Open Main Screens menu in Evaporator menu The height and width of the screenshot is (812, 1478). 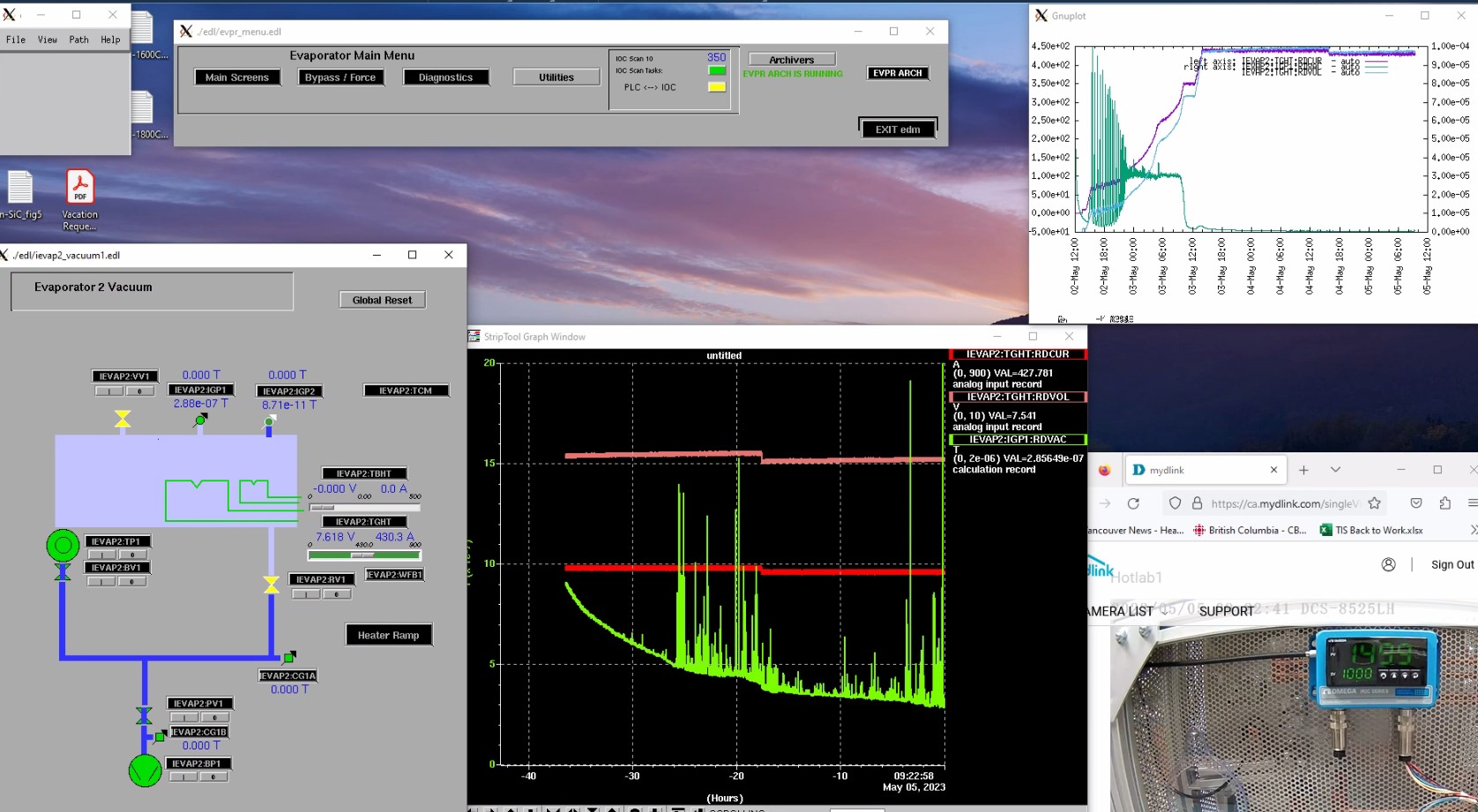tap(237, 78)
